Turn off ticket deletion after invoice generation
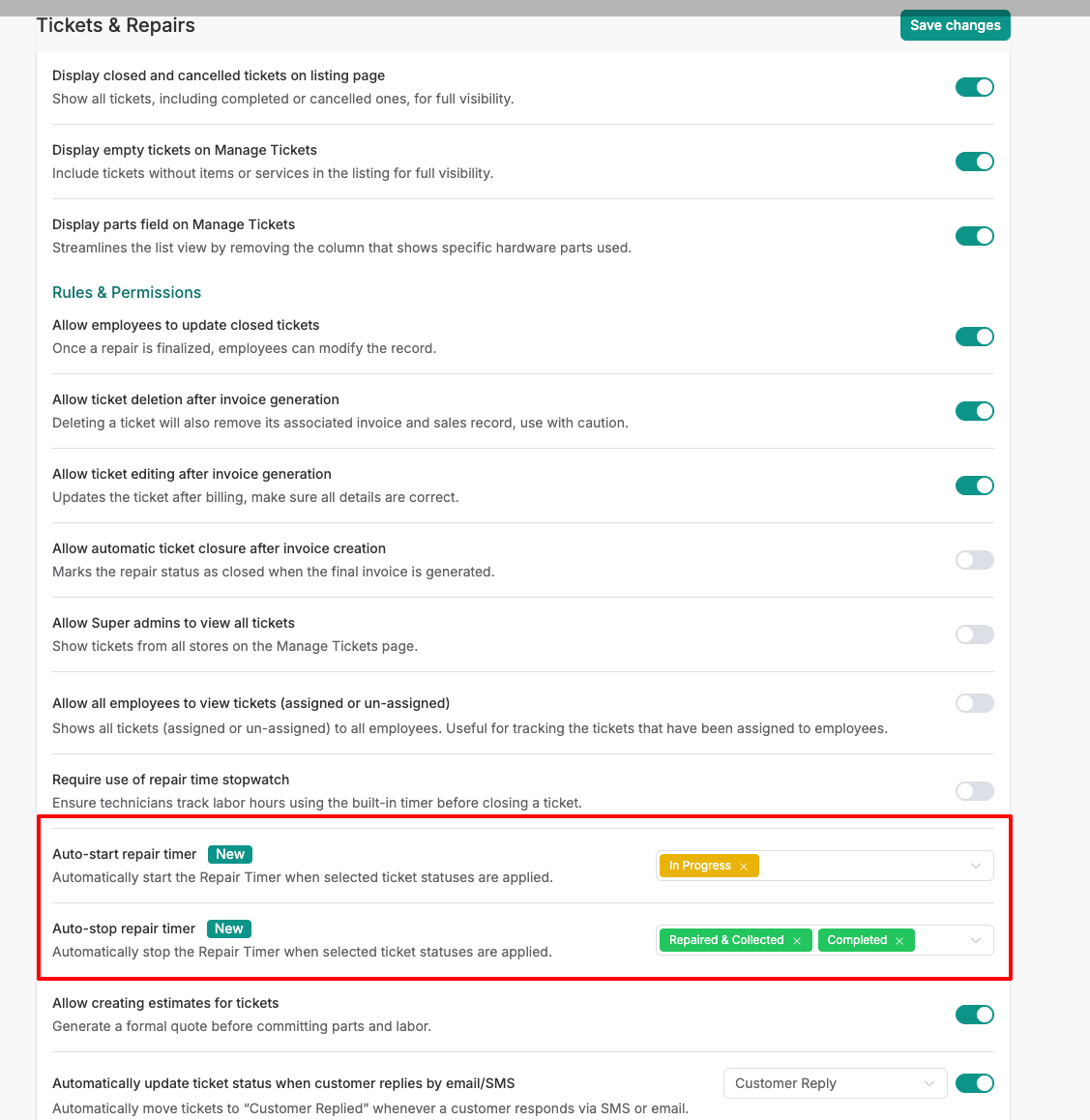Viewport: 1090px width, 1120px height. point(974,411)
